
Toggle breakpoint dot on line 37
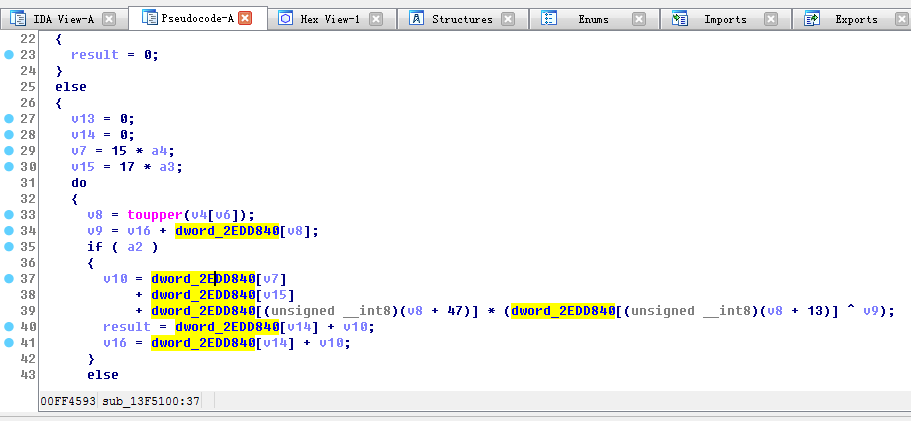pyautogui.click(x=9, y=279)
